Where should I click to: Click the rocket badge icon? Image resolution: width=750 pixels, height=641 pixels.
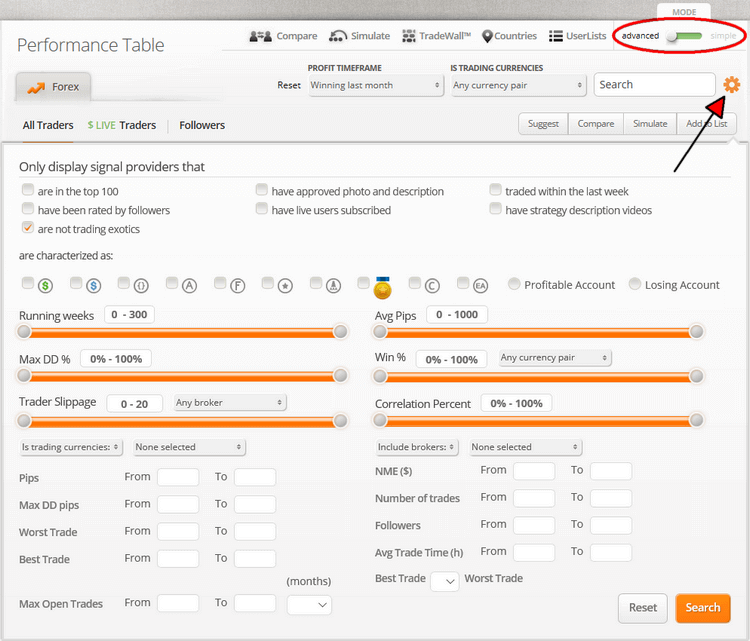333,286
